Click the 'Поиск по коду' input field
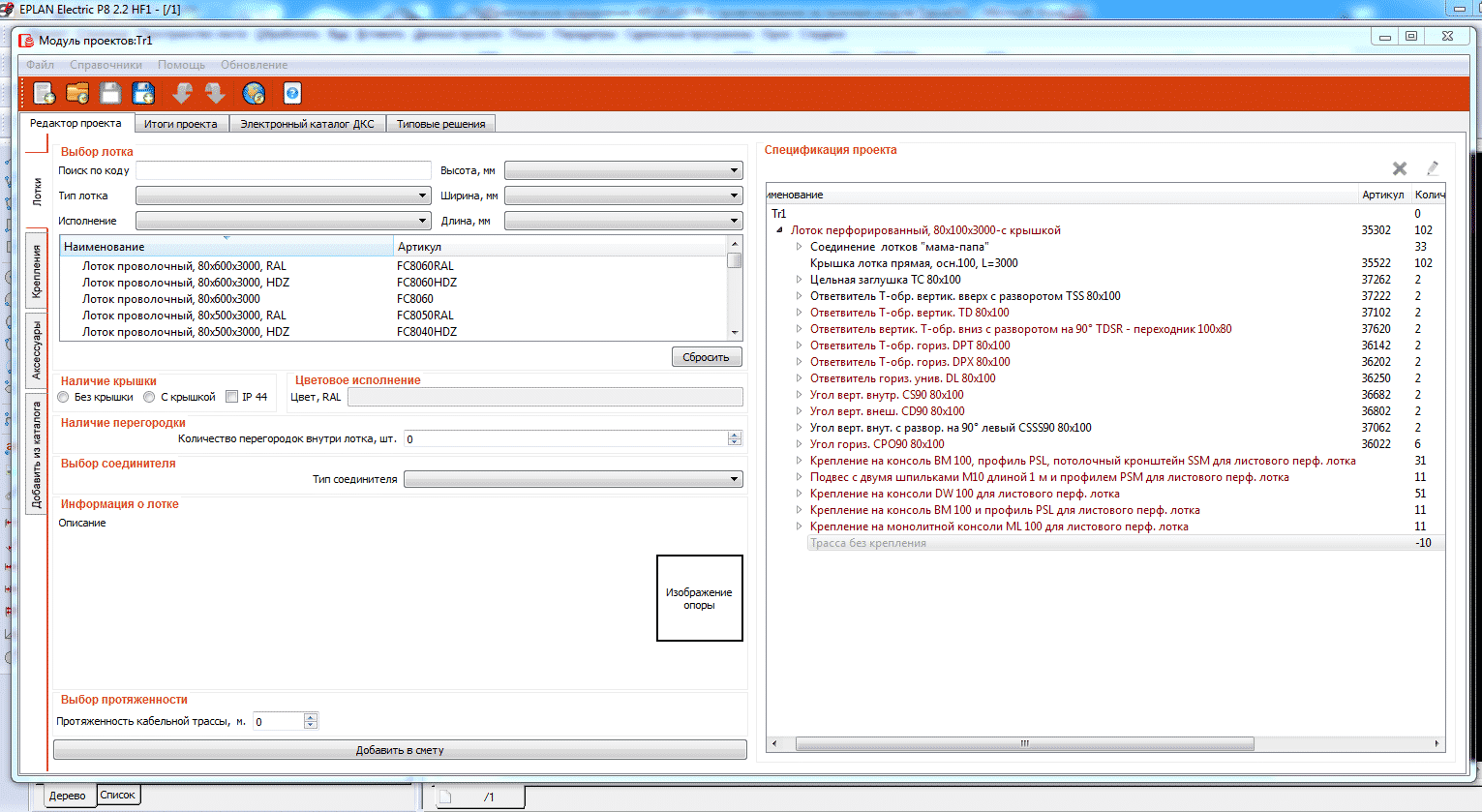This screenshot has height=812, width=1482. tap(283, 170)
